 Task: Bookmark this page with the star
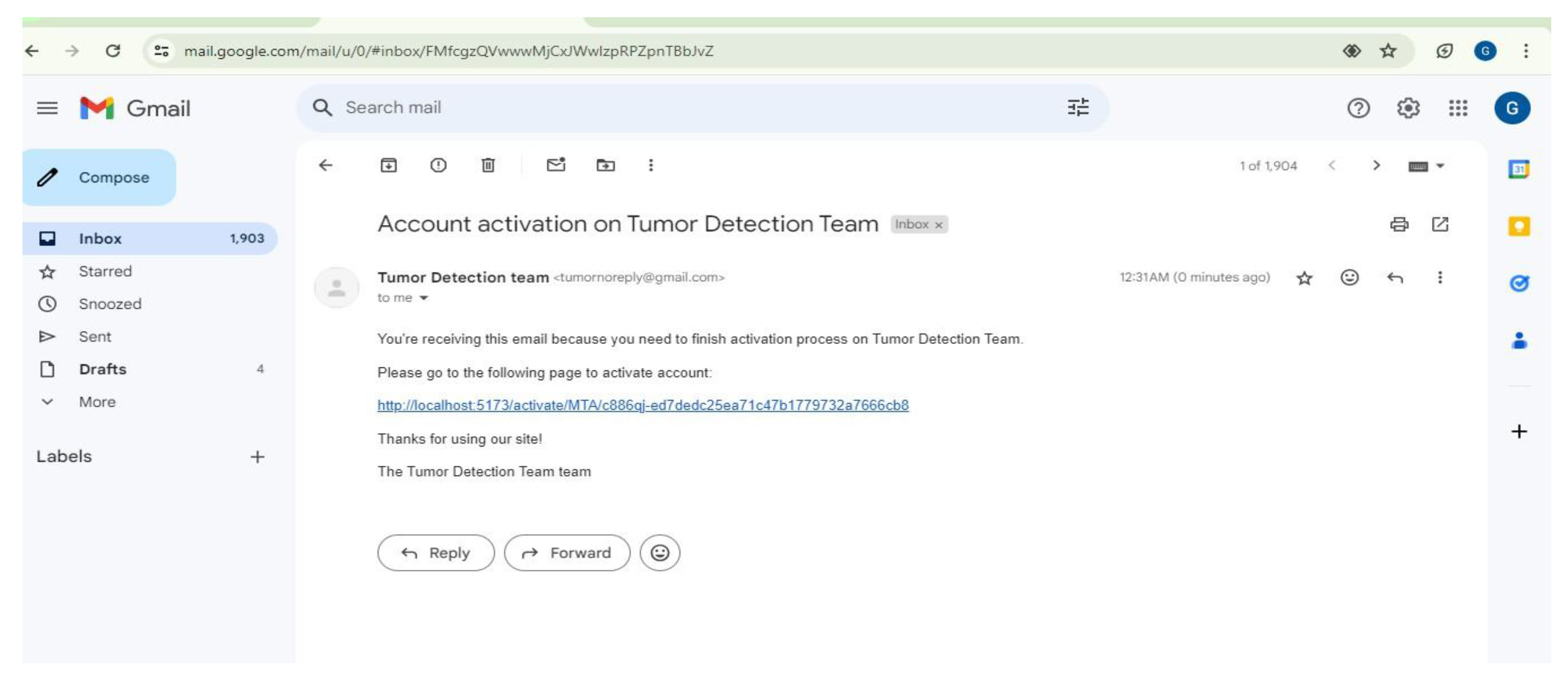(1388, 51)
